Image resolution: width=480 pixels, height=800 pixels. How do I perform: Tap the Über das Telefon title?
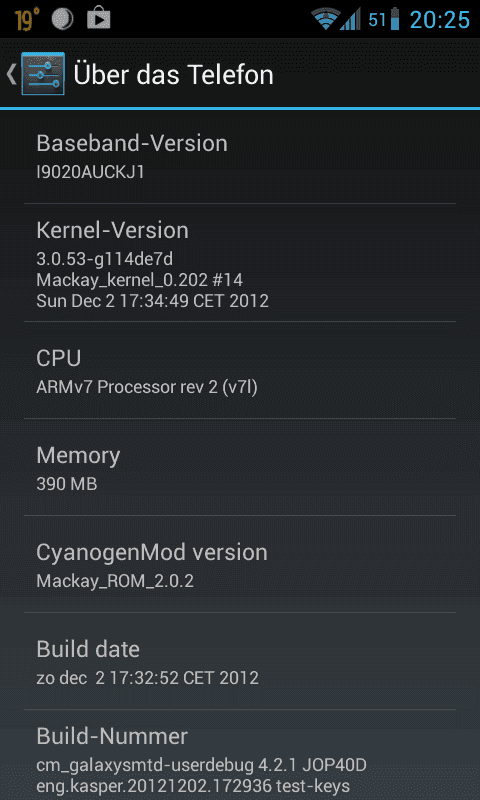pyautogui.click(x=173, y=74)
